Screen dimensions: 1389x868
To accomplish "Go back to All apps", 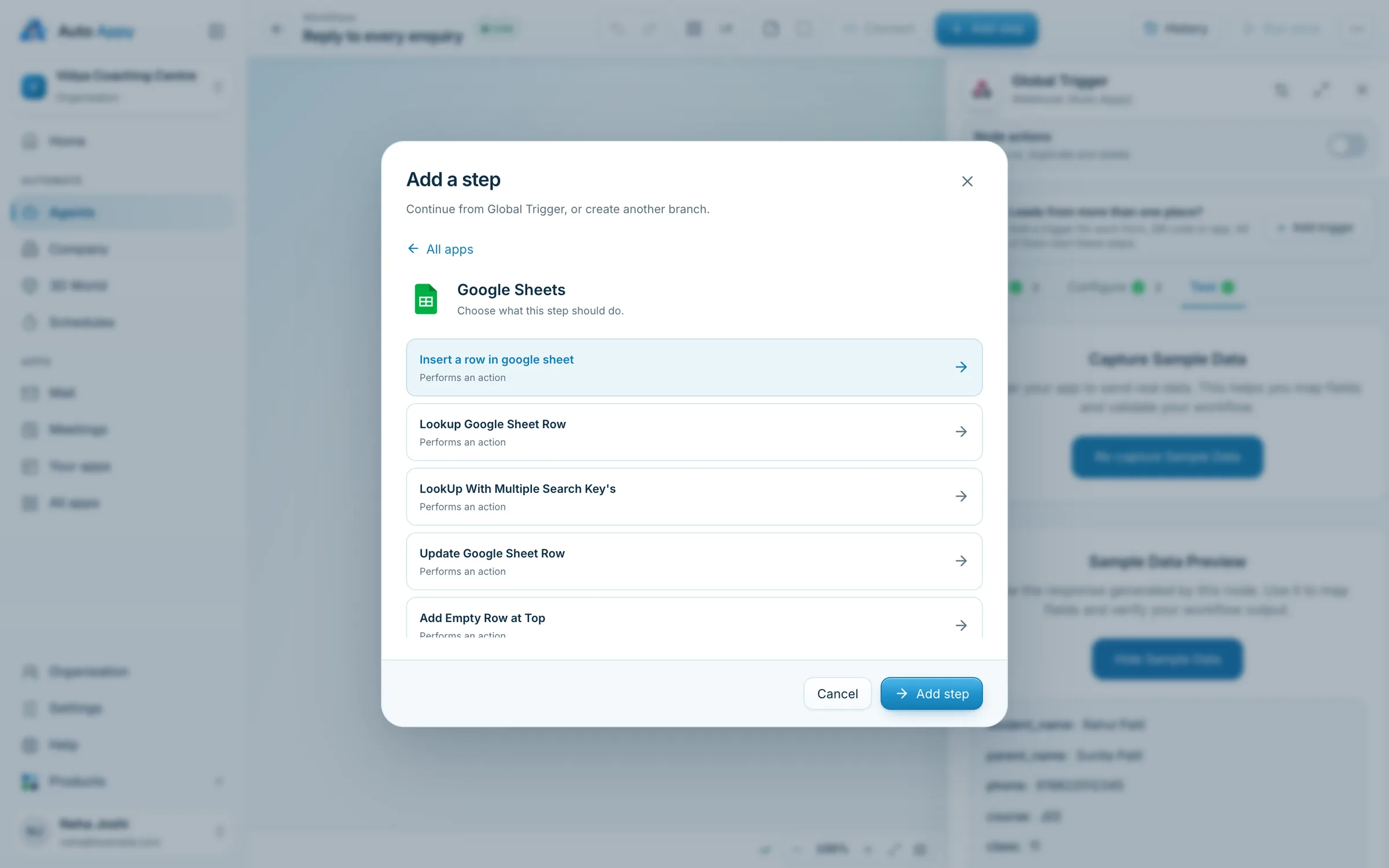I will [x=440, y=249].
